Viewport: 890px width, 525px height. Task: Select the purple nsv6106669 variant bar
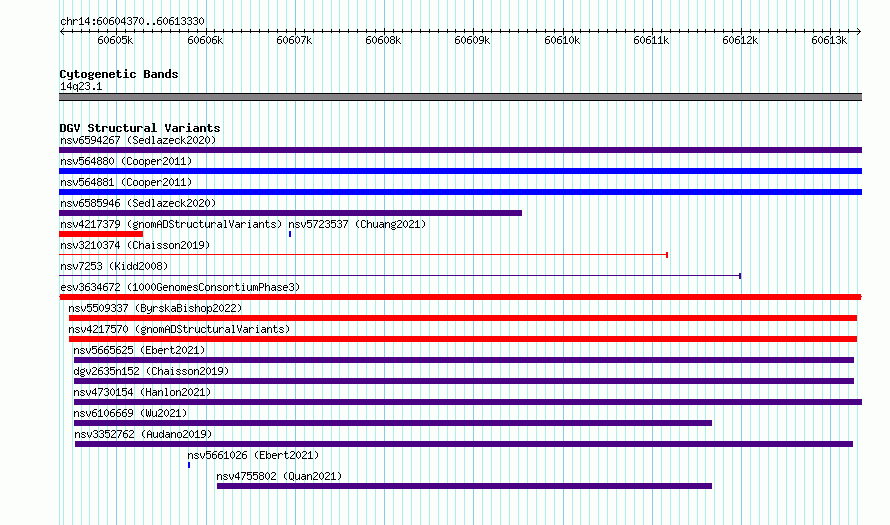pyautogui.click(x=393, y=423)
